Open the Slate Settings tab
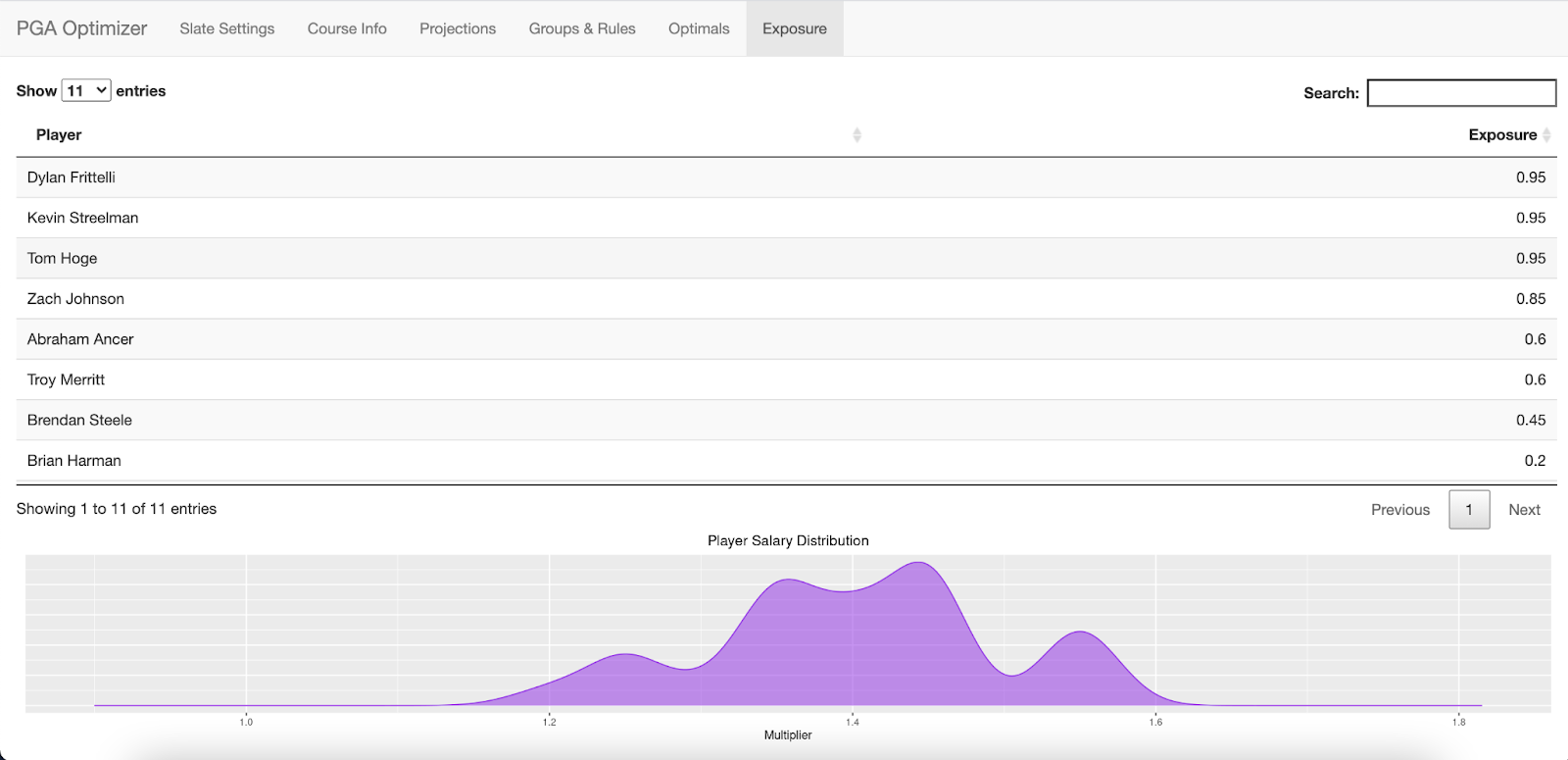 click(x=227, y=28)
